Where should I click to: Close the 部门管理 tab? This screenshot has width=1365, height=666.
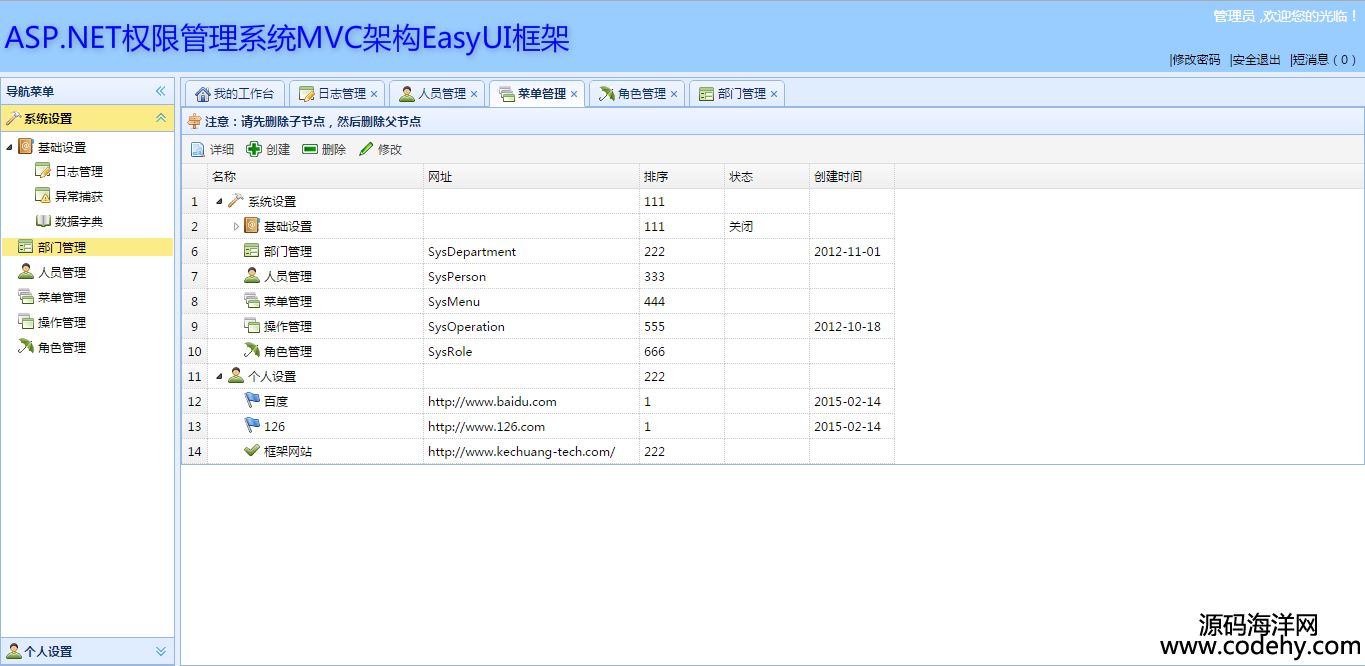pos(774,94)
